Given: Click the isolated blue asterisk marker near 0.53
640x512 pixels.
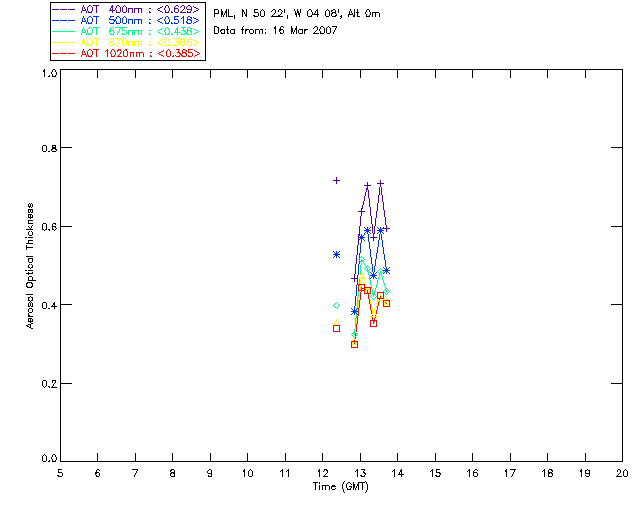Looking at the screenshot, I should pyautogui.click(x=336, y=255).
